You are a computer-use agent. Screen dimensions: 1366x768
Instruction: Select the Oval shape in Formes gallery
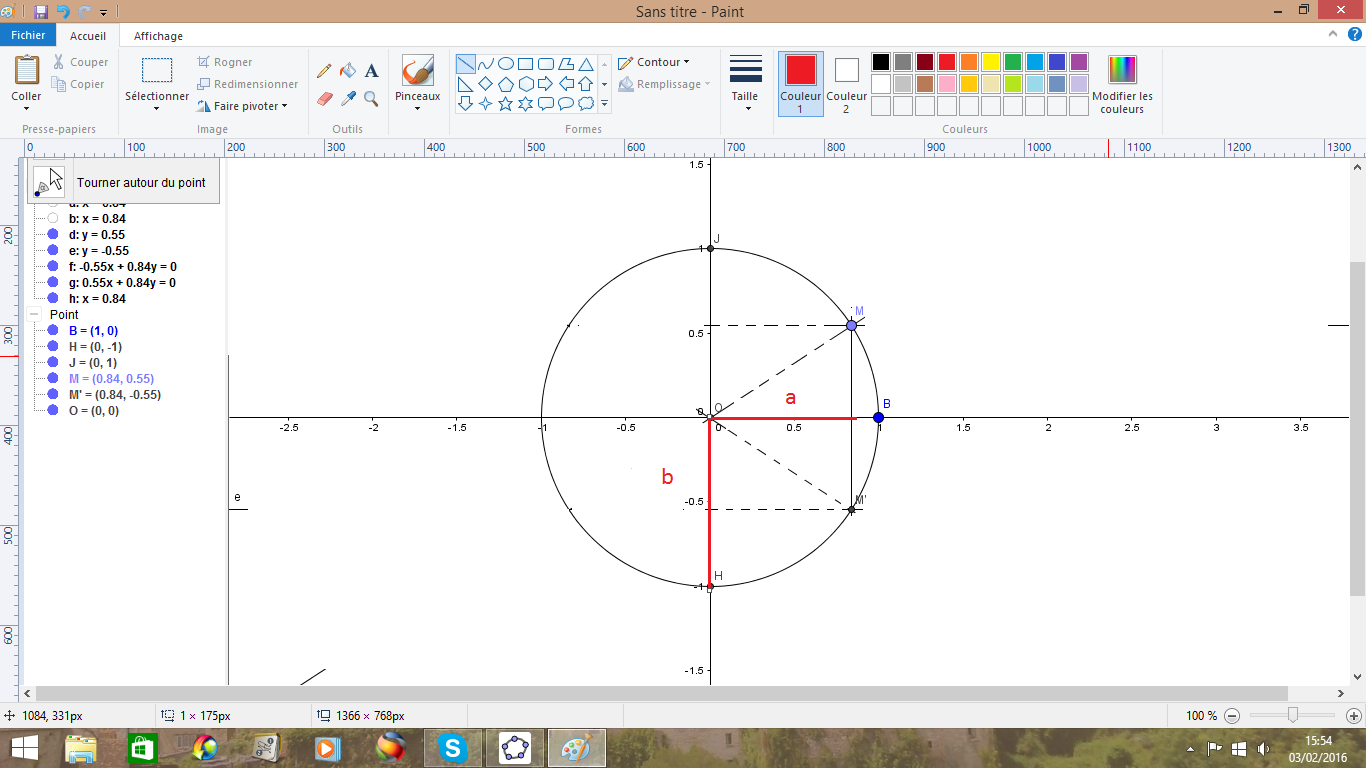(506, 63)
